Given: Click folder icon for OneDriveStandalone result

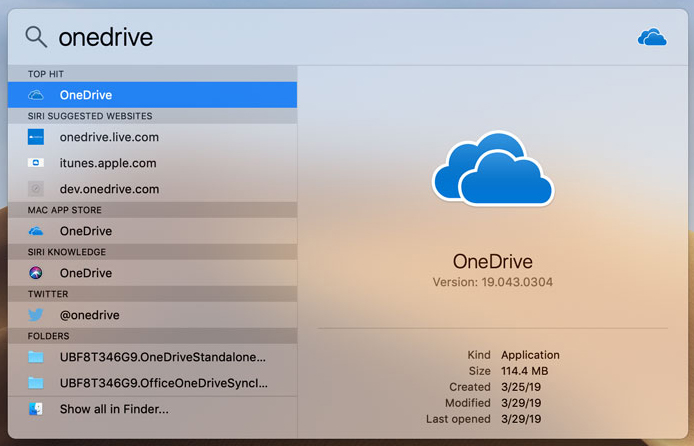Looking at the screenshot, I should [36, 357].
